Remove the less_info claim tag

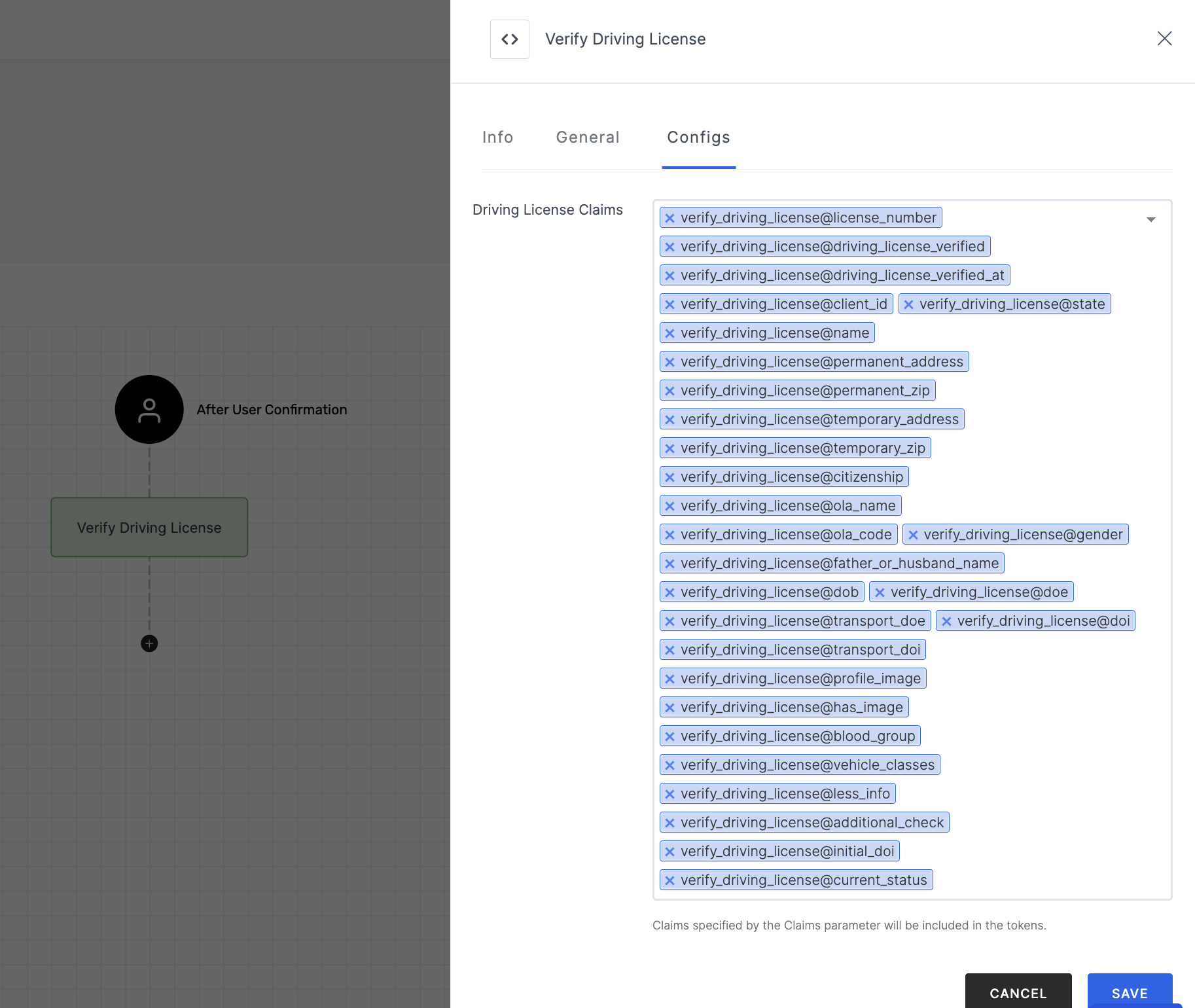(x=669, y=794)
